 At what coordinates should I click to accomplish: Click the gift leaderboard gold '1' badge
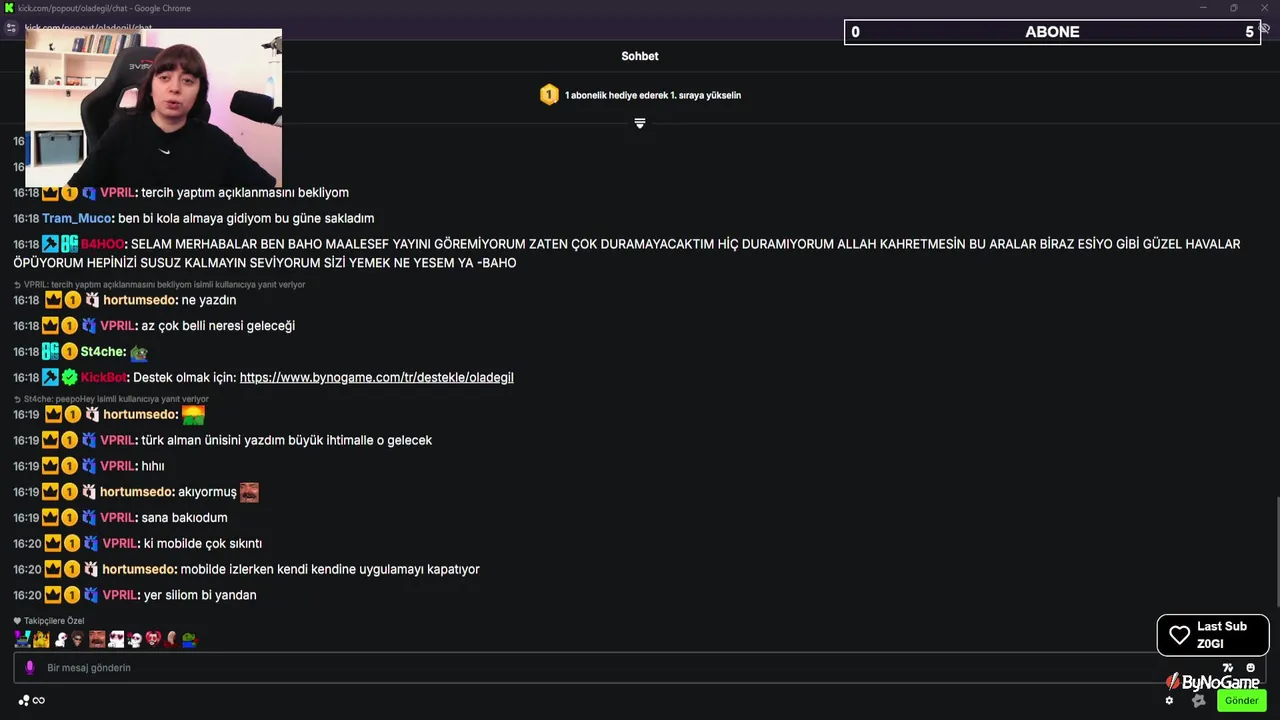tap(549, 95)
